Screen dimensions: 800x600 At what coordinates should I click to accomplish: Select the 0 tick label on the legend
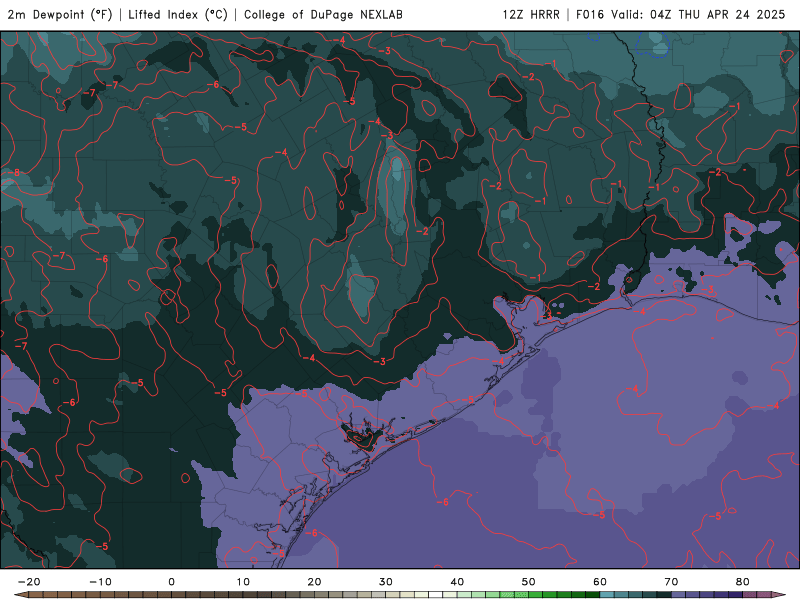coord(171,582)
